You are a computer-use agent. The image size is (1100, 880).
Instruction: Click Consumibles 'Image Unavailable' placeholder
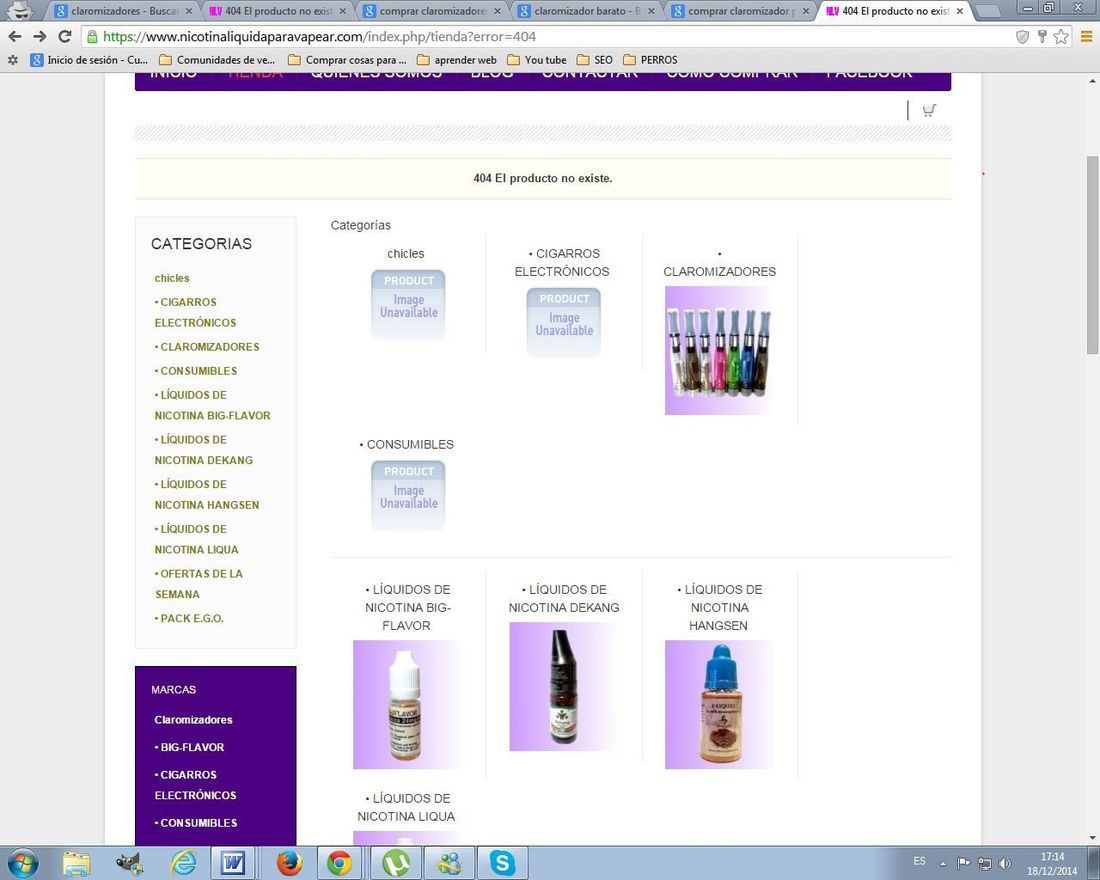tap(408, 495)
